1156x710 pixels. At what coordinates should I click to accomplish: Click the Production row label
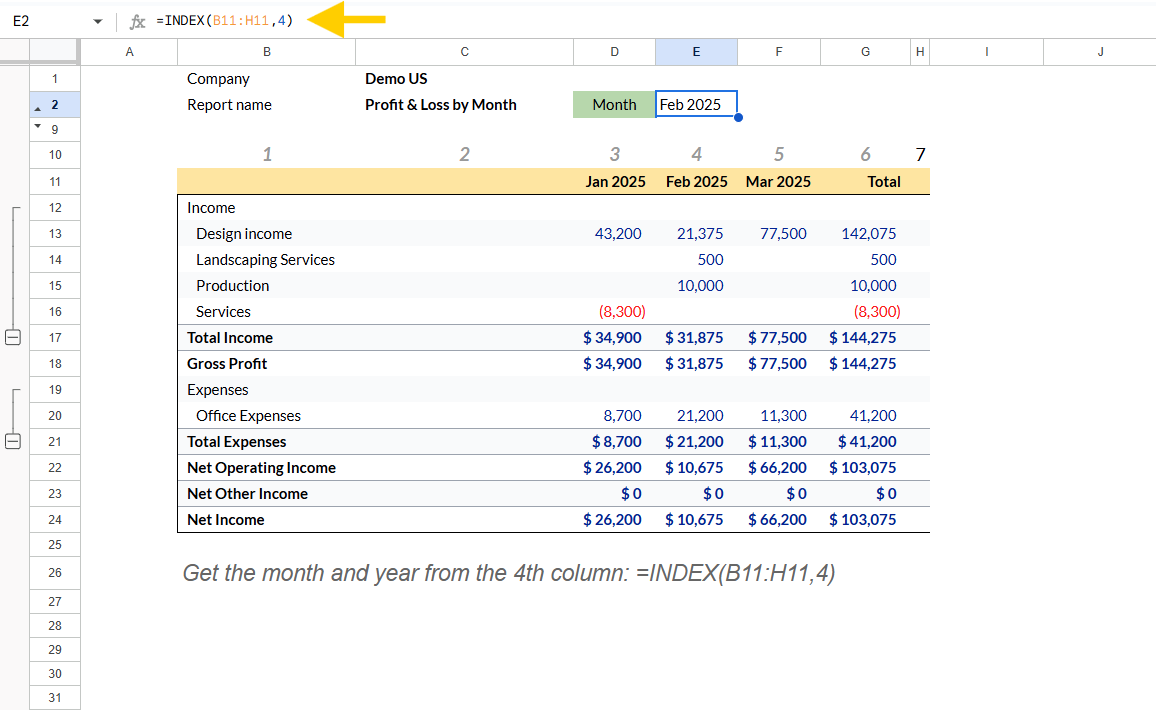232,285
